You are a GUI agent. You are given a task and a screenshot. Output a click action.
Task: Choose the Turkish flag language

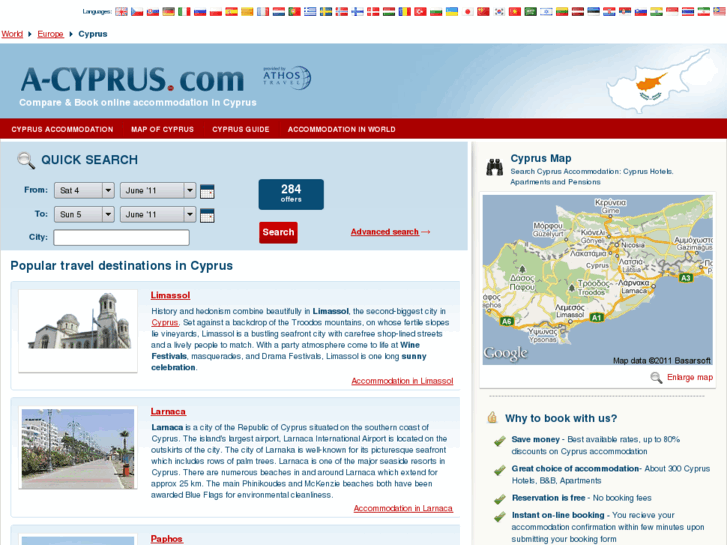click(x=421, y=12)
